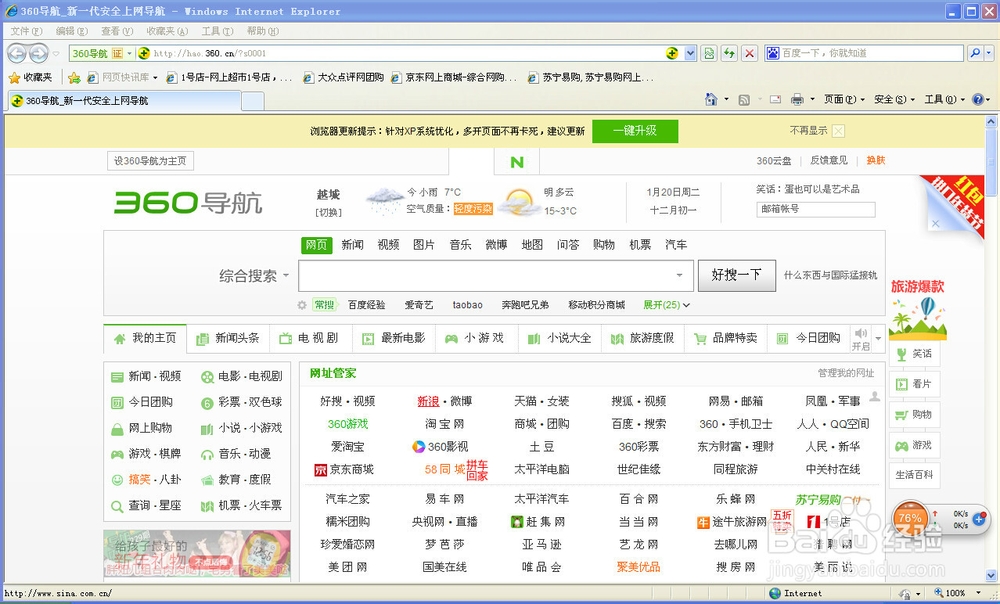Select the 视频 search tab
This screenshot has height=604, width=1000.
388,245
